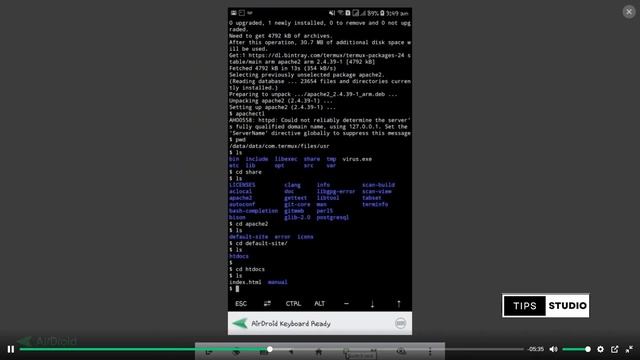Click 'terminfo' directory entry
The image size is (640, 360).
(x=375, y=204)
